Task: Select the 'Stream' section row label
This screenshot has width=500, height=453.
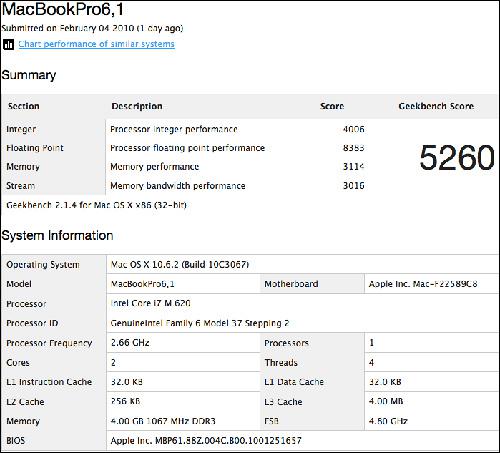Action: (20, 185)
